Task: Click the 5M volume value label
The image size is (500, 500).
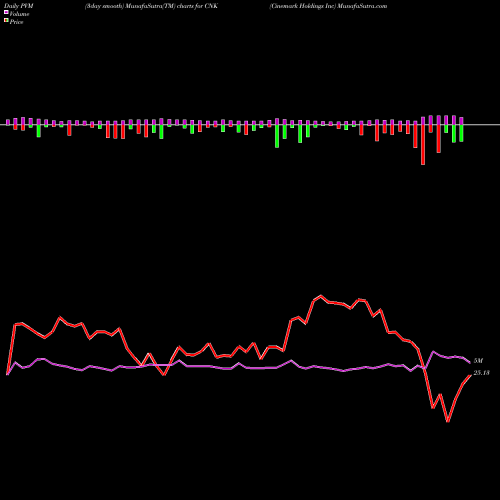Action: 478,361
